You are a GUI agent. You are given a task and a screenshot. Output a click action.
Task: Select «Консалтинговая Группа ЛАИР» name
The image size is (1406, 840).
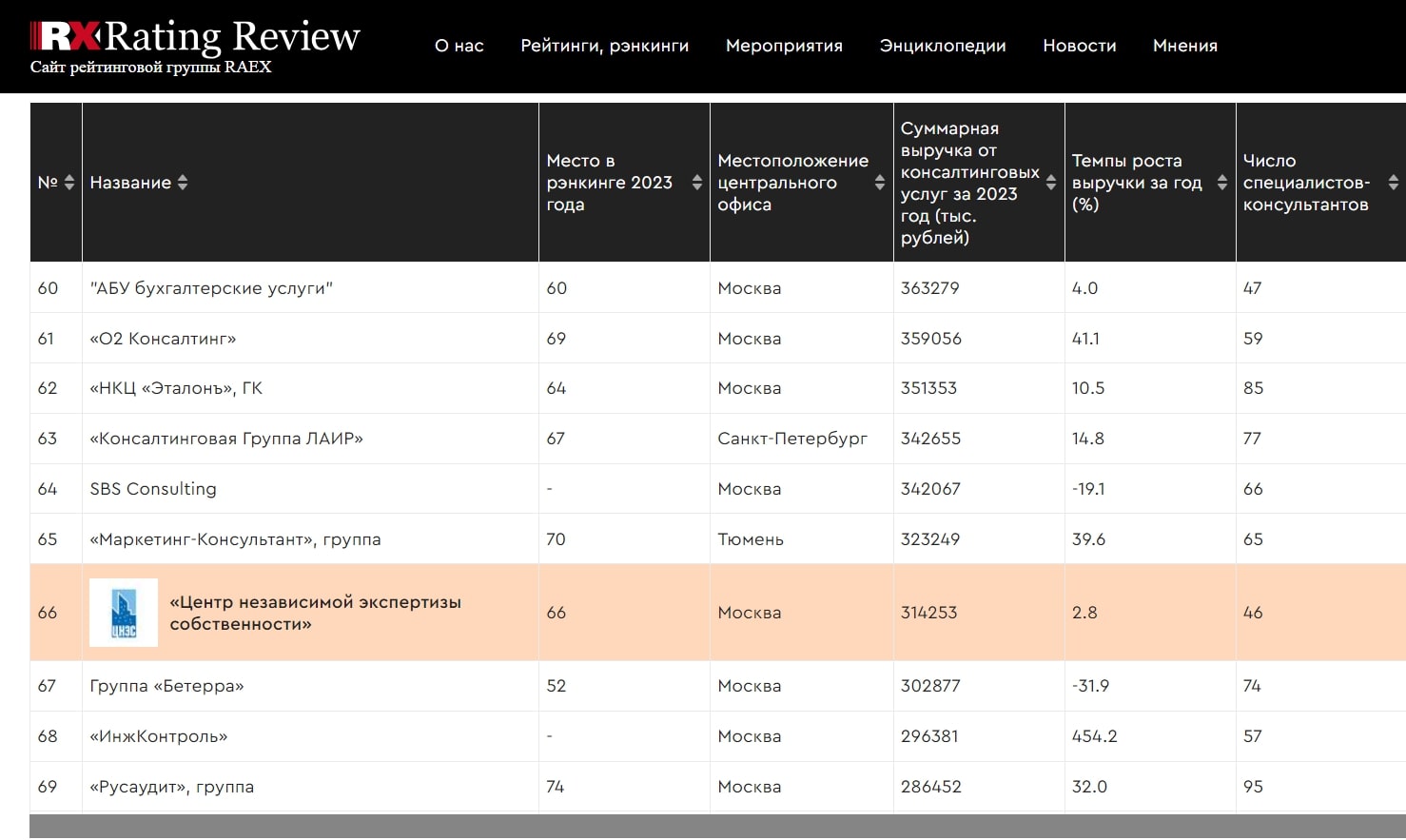point(226,439)
